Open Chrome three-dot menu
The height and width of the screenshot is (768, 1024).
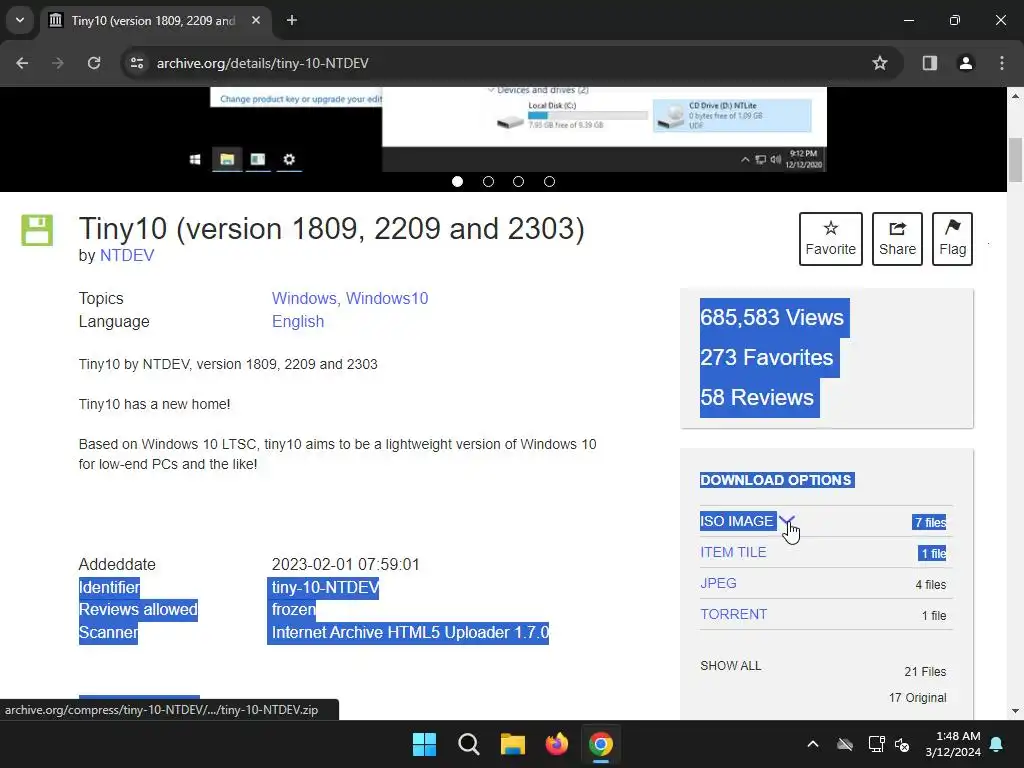(x=1002, y=63)
